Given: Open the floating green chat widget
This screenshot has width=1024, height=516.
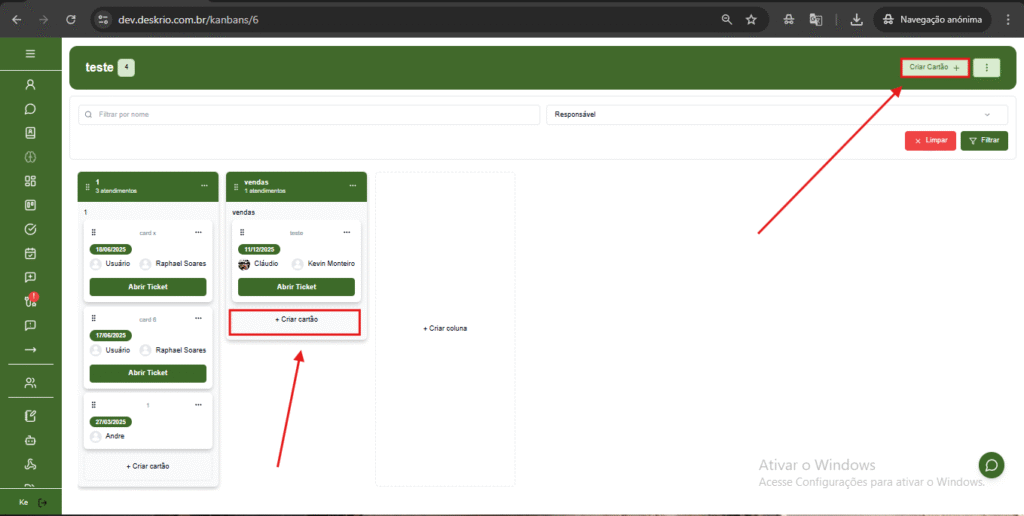Looking at the screenshot, I should click(991, 464).
